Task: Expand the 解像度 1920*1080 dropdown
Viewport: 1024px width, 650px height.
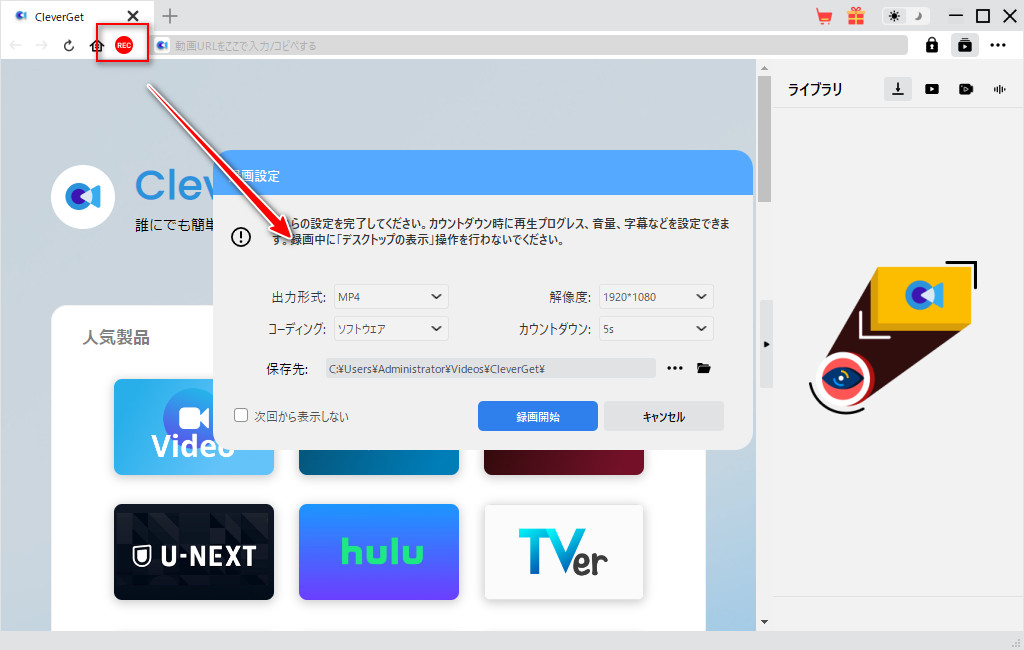Action: [656, 296]
